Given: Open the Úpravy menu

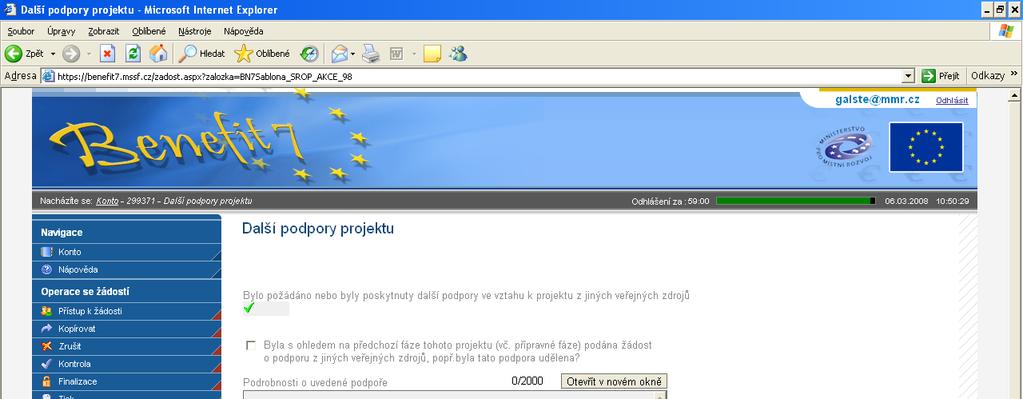Looking at the screenshot, I should [61, 31].
